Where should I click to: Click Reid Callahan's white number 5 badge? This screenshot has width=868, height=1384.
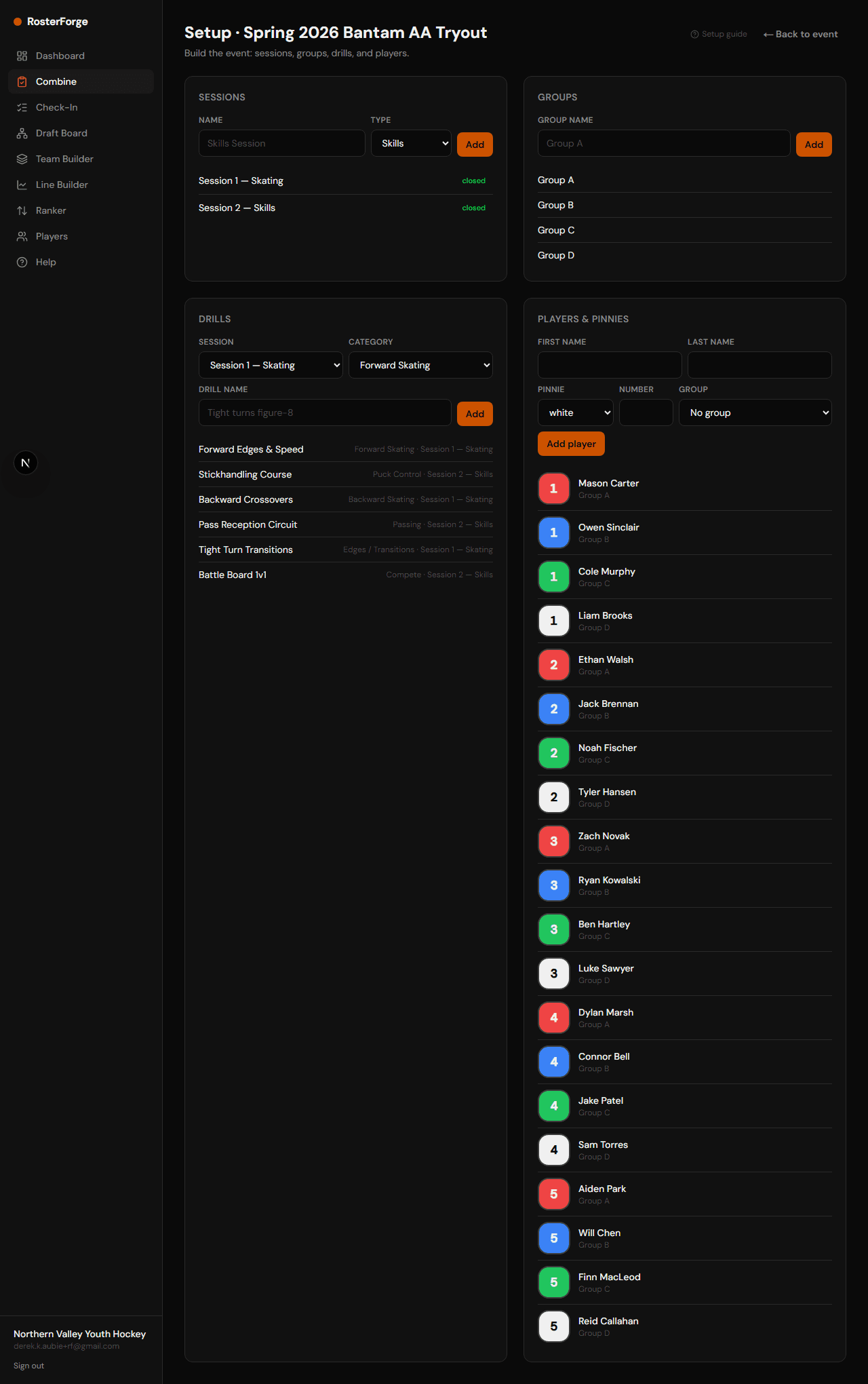[554, 1326]
